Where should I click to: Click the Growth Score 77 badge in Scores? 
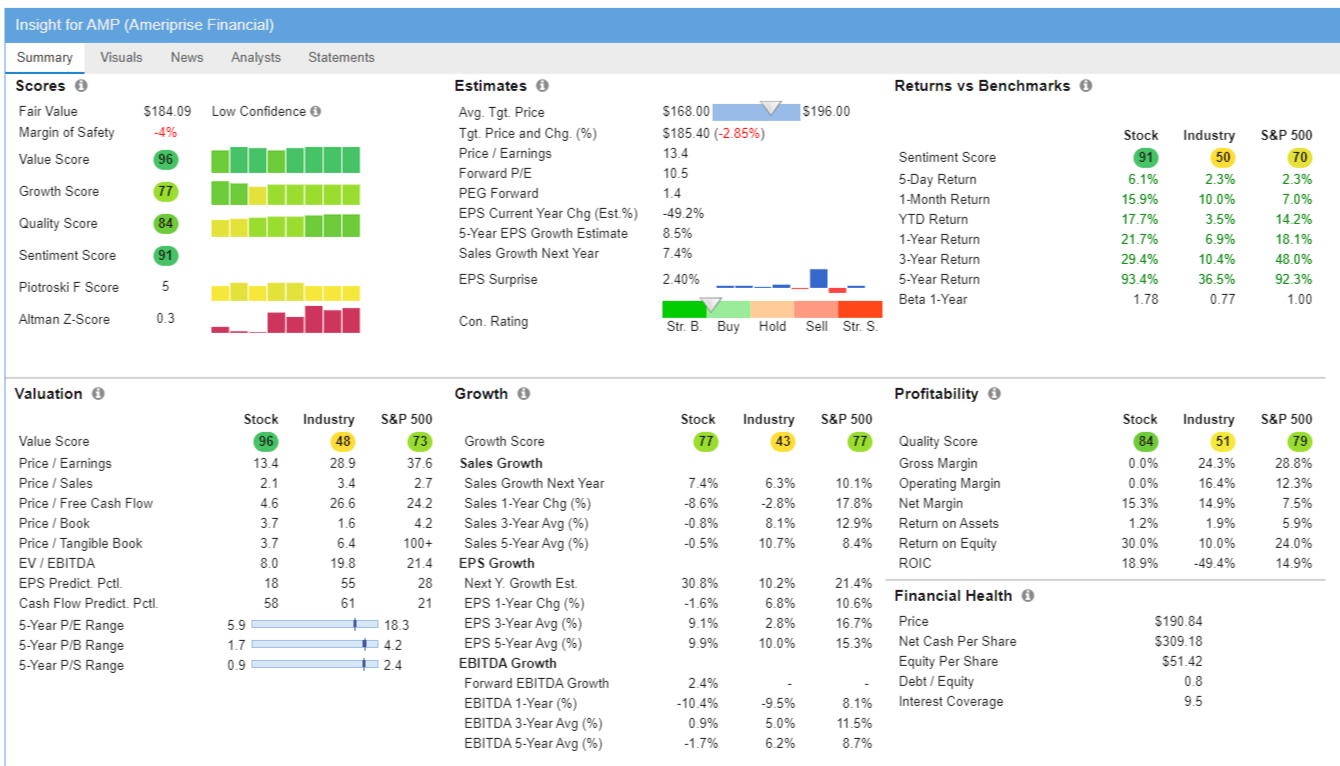tap(165, 192)
